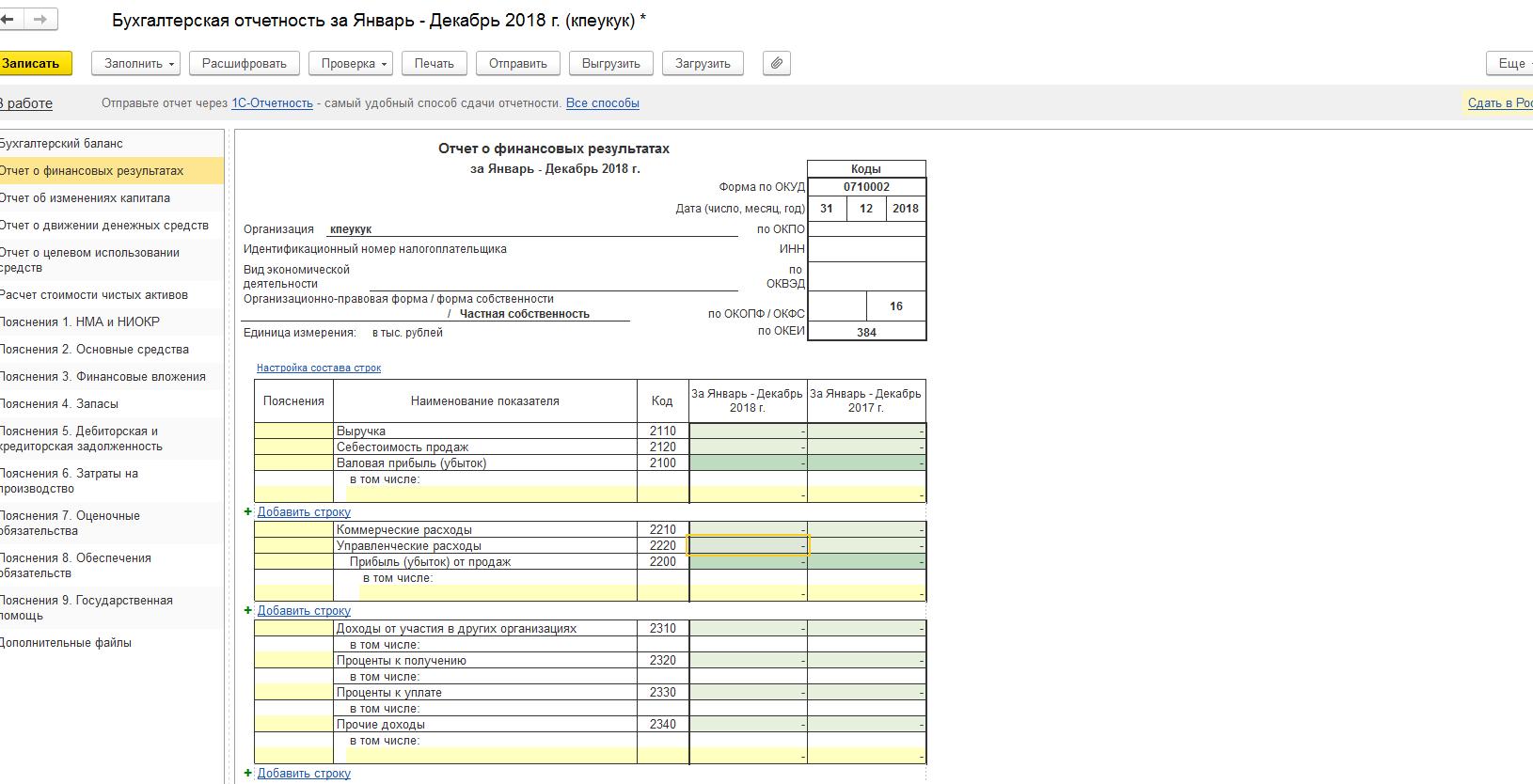Screen dimensions: 1533x784
Task: Click the green plus above Коммерческие расходы
Action: 248,511
